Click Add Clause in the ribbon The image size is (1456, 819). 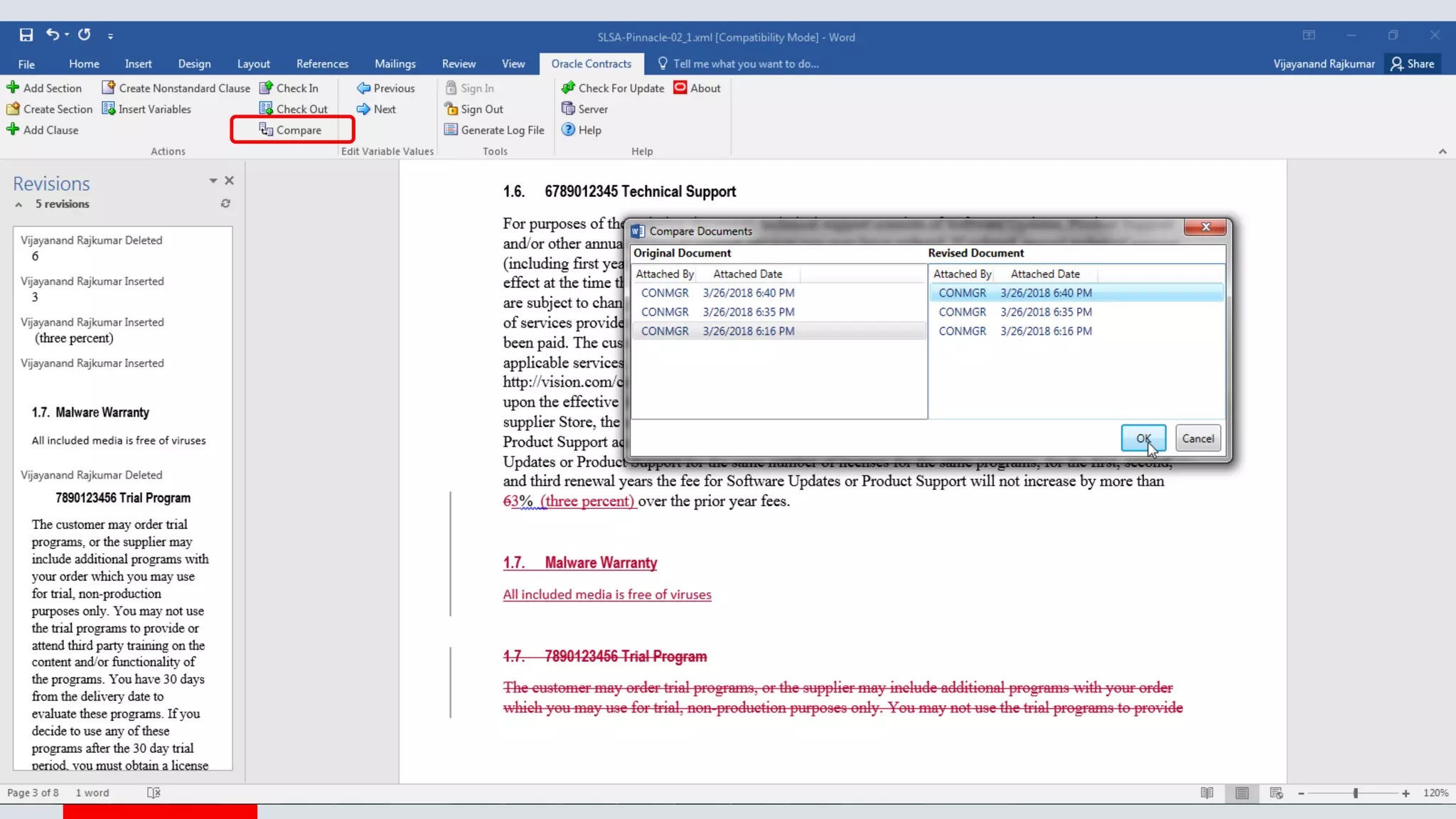click(43, 130)
